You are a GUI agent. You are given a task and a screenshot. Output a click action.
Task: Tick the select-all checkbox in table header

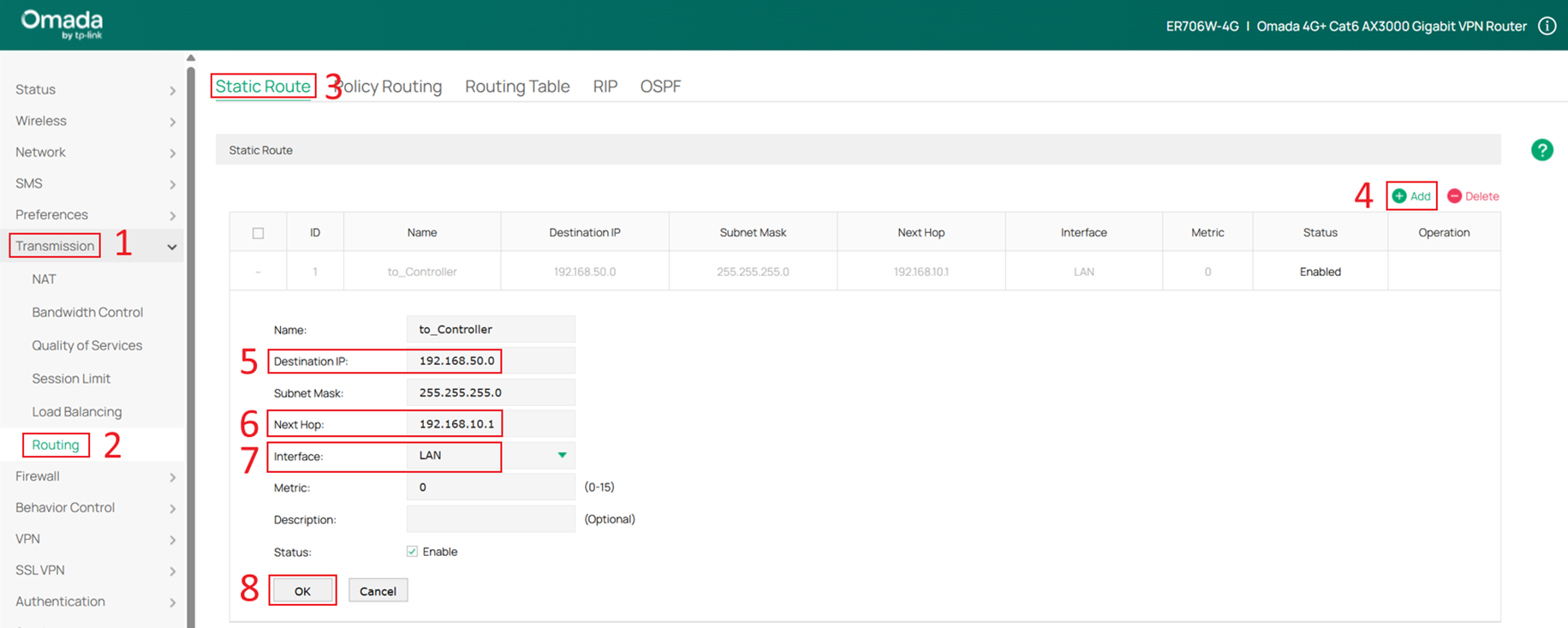pos(258,233)
